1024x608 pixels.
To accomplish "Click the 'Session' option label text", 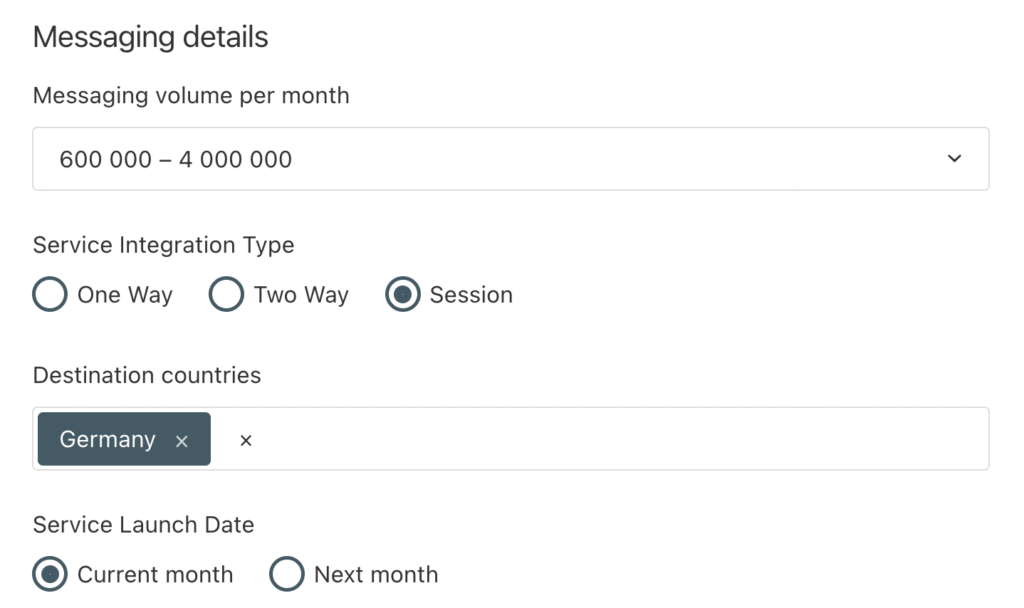I will pyautogui.click(x=471, y=295).
